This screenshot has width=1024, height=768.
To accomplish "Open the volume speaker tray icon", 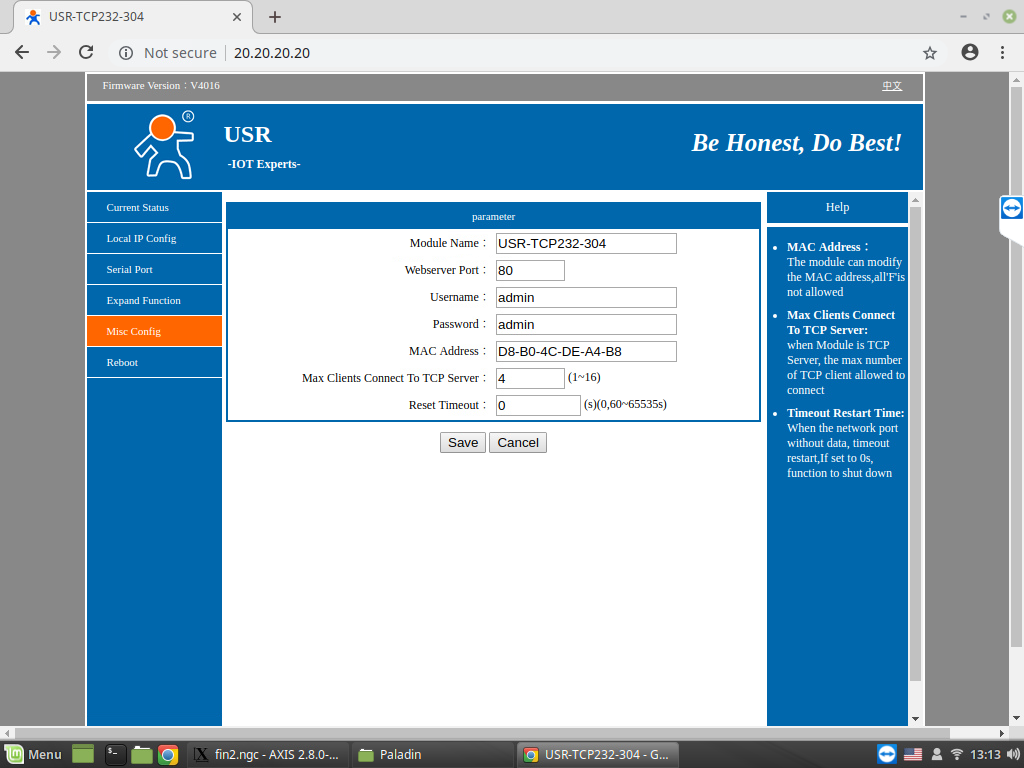I will tap(1013, 754).
